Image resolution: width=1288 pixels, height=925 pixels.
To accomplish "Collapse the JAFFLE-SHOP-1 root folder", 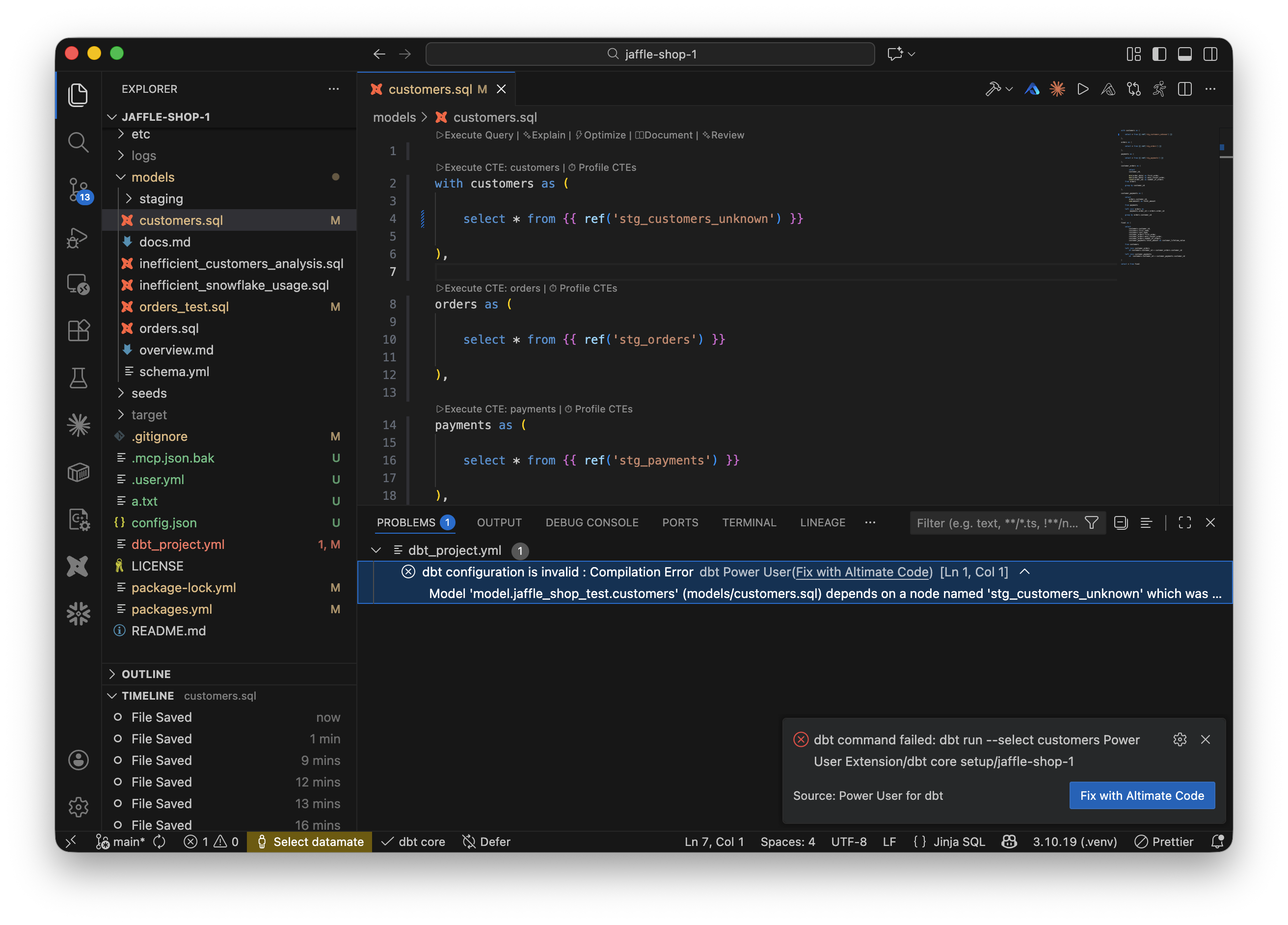I will [112, 117].
